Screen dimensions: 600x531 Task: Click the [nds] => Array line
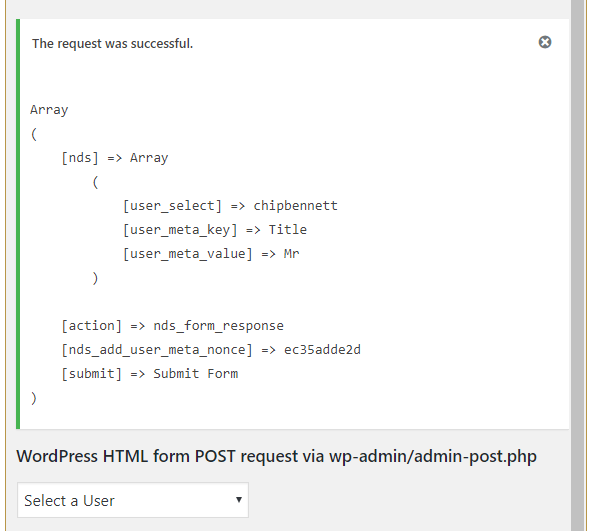pos(114,158)
